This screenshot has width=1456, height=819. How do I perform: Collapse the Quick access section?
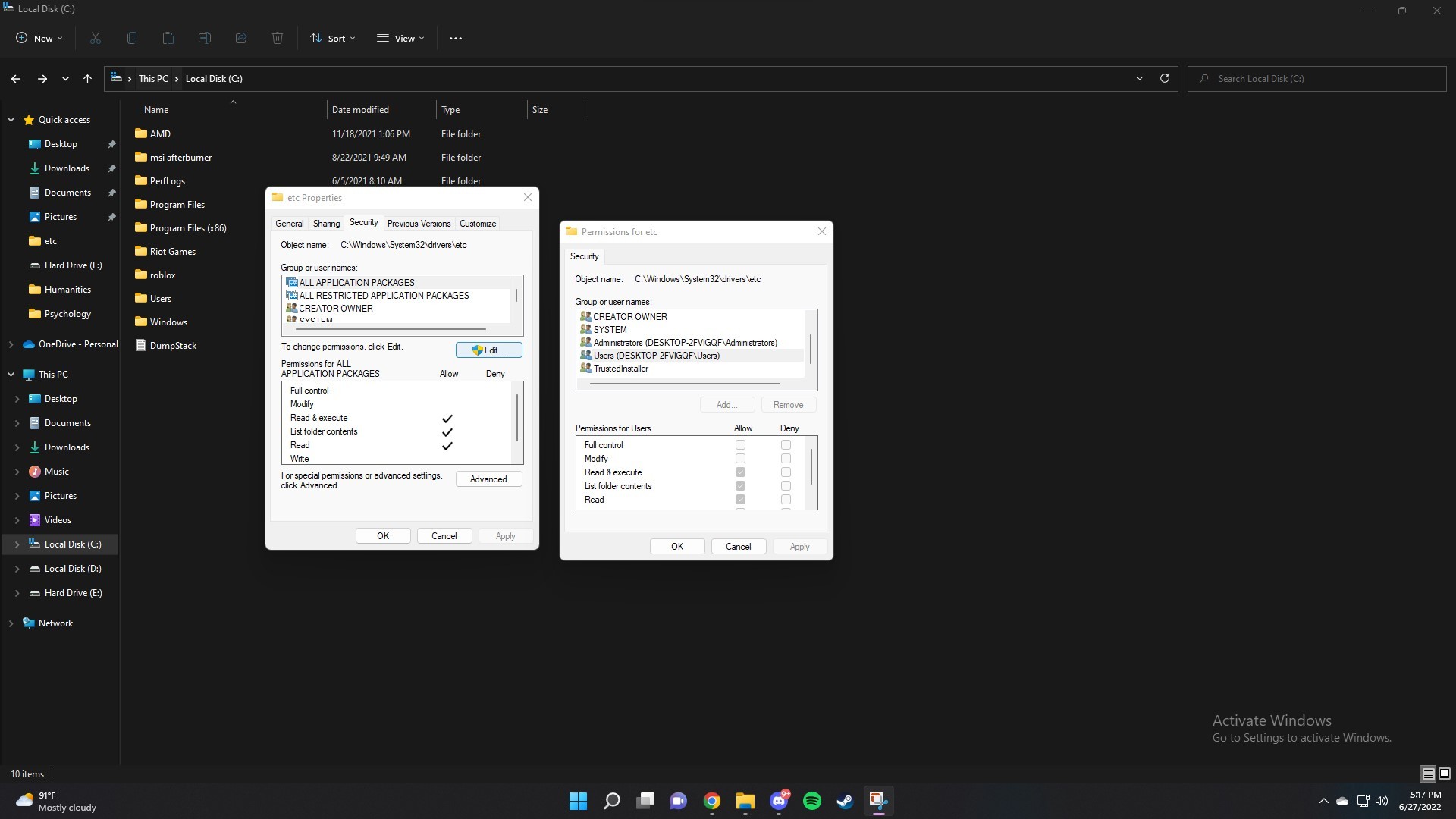pyautogui.click(x=11, y=120)
